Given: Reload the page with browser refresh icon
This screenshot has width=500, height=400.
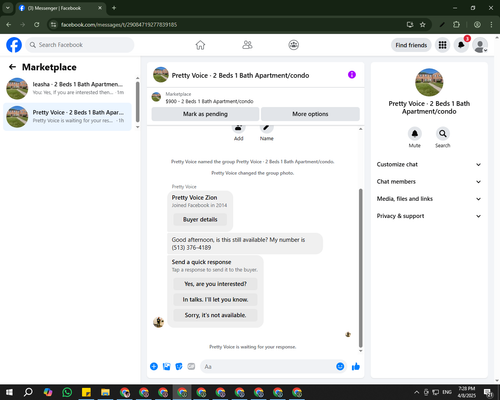Looking at the screenshot, I should (x=37, y=25).
